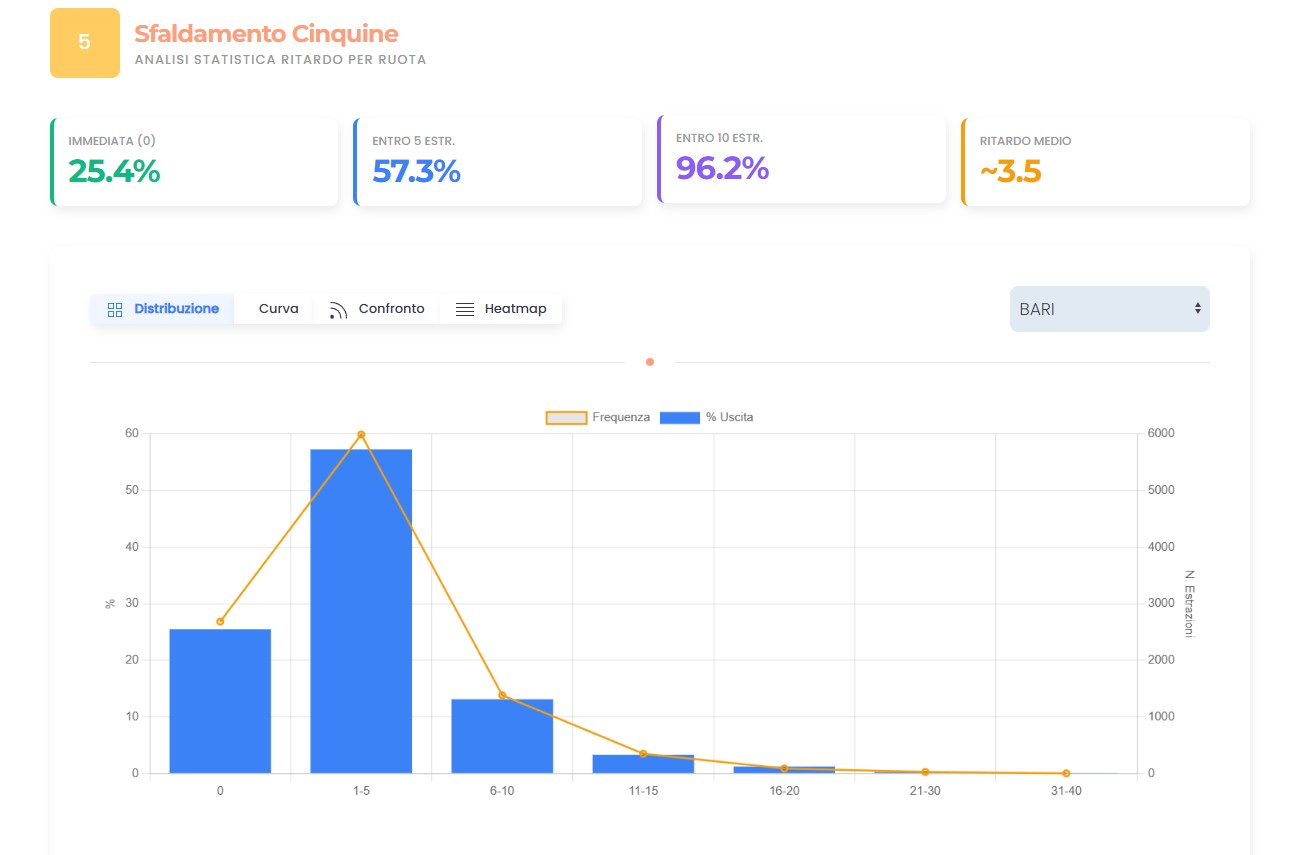
Task: Open the Heatmap tab
Action: click(x=514, y=309)
